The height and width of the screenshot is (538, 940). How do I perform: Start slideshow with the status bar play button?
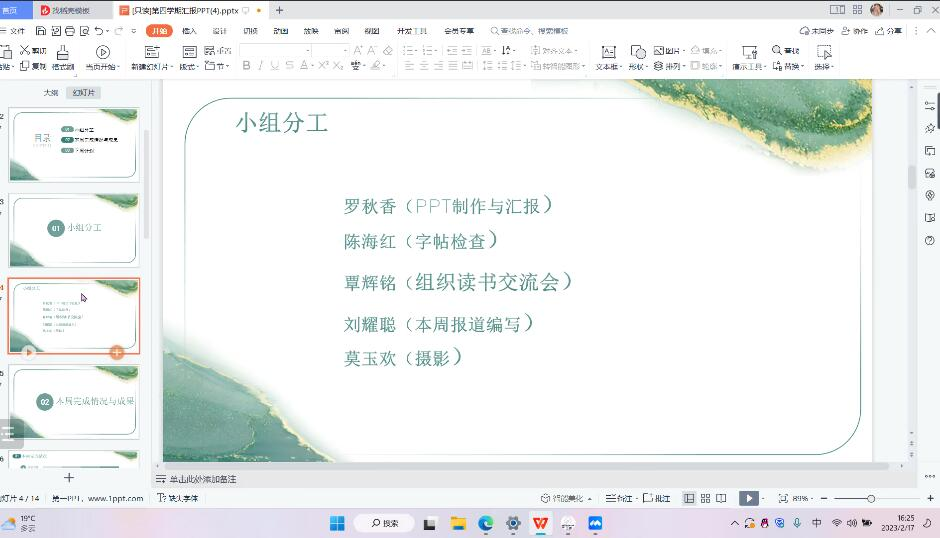748,498
